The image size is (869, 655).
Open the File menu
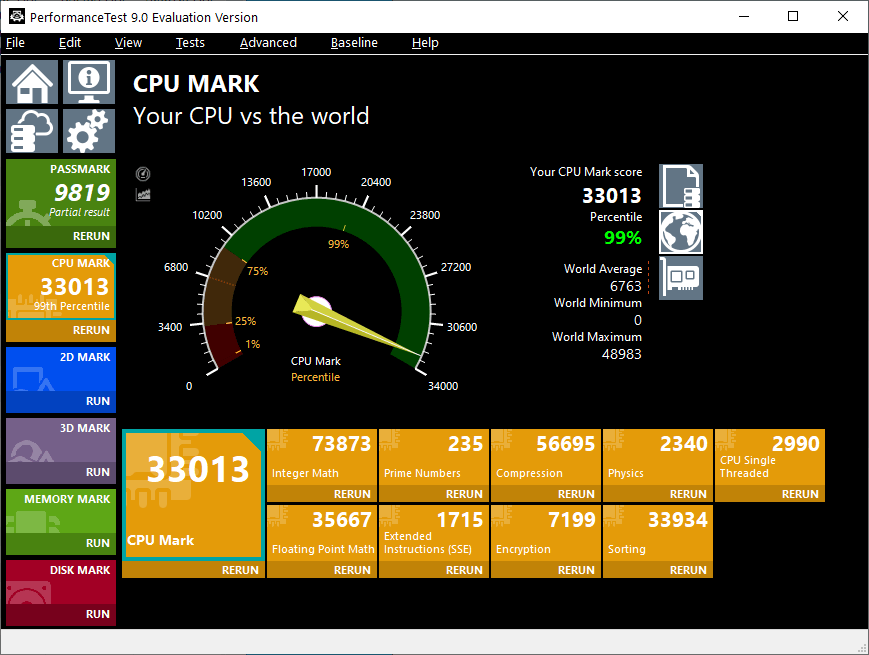pos(16,43)
